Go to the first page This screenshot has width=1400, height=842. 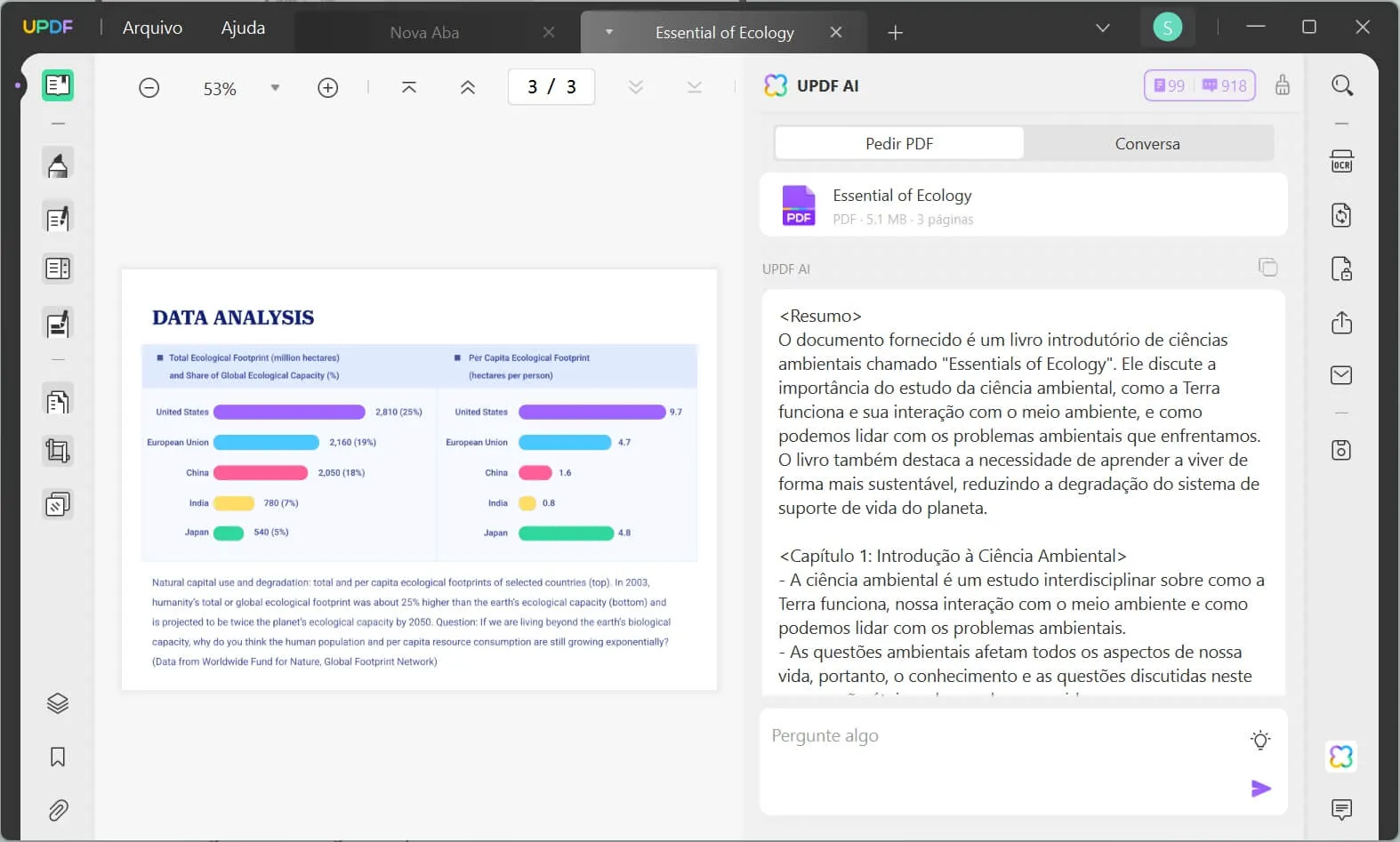[409, 87]
